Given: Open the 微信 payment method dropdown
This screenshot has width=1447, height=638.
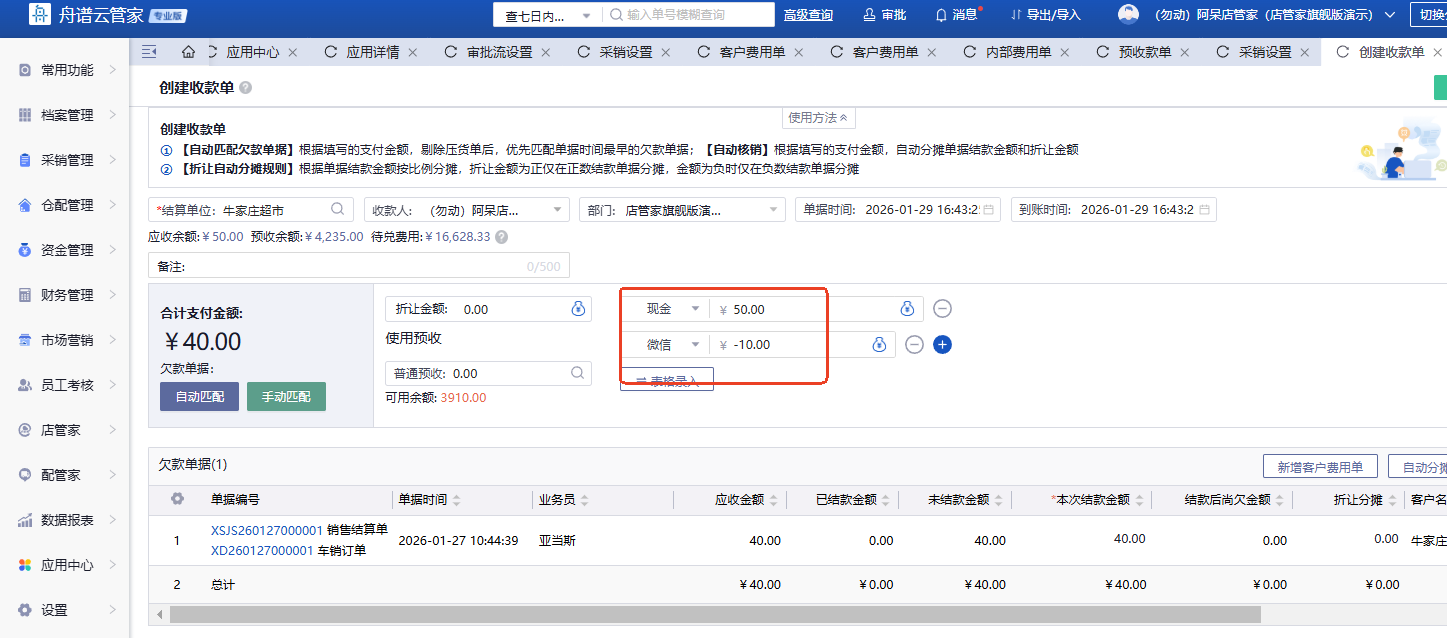Looking at the screenshot, I should [x=695, y=345].
